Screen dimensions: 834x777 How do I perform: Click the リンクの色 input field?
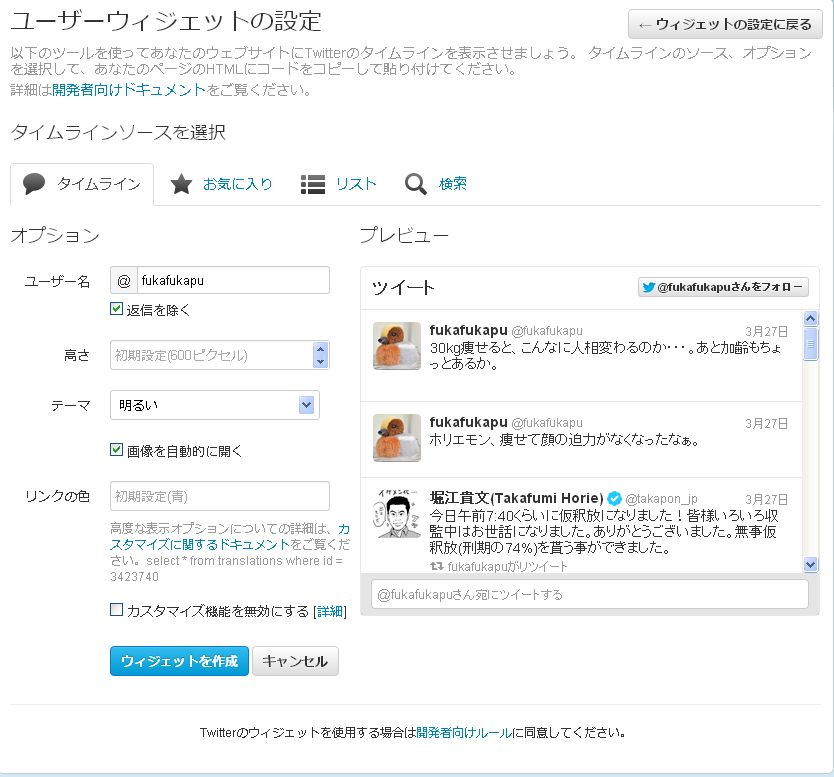220,496
